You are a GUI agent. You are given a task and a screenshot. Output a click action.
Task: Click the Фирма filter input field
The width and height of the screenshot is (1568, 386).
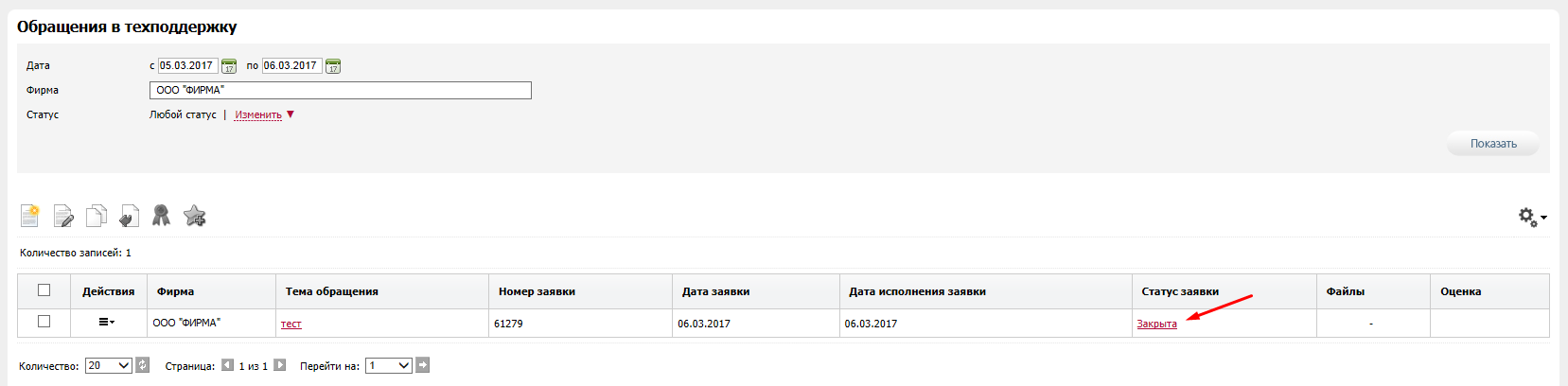tap(340, 91)
